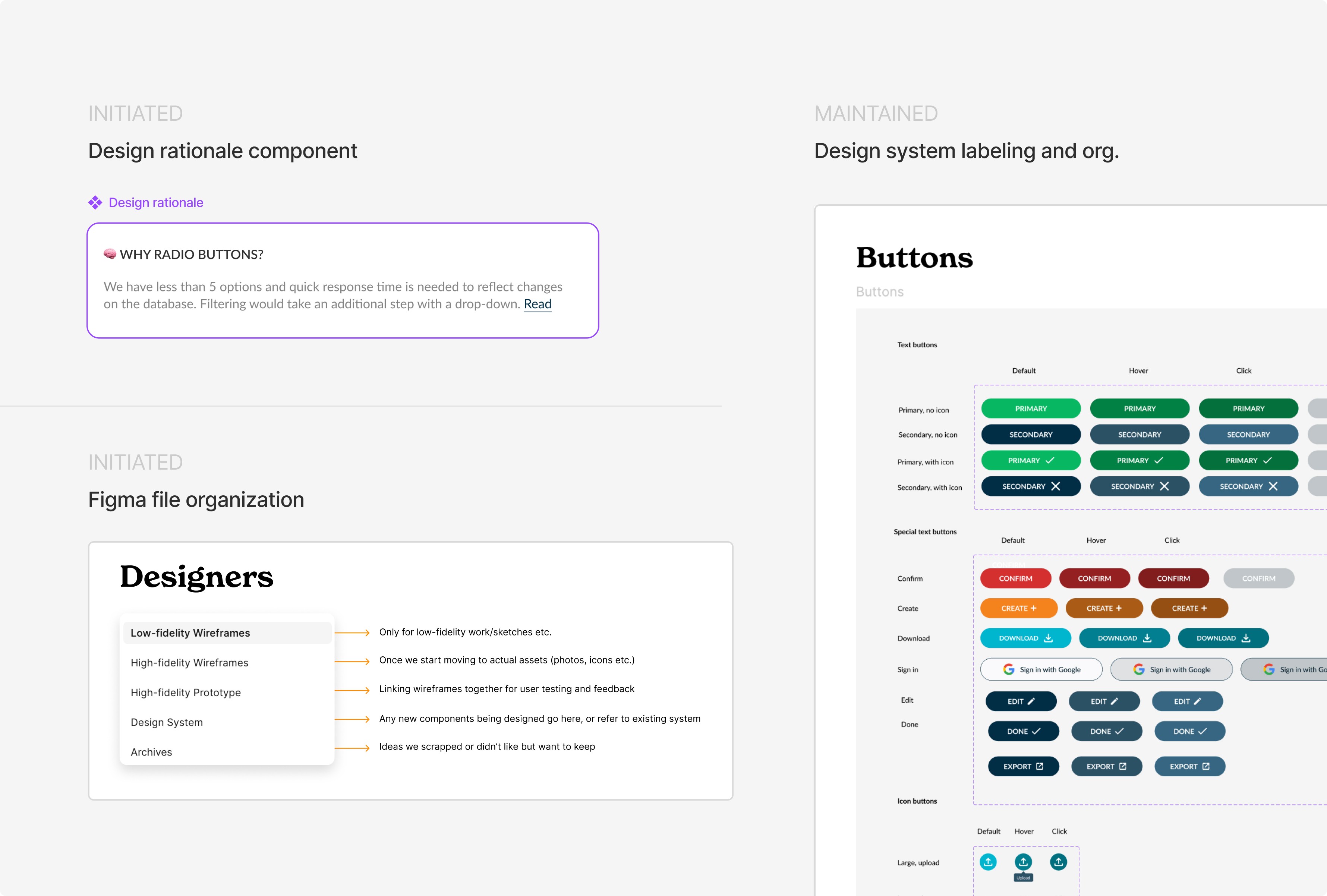This screenshot has height=896, width=1327.
Task: Click the Default large upload icon button
Action: (x=988, y=862)
